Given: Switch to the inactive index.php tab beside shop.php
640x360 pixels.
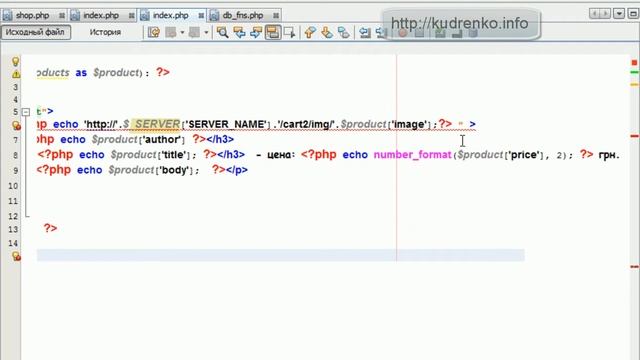Looking at the screenshot, I should 101,16.
